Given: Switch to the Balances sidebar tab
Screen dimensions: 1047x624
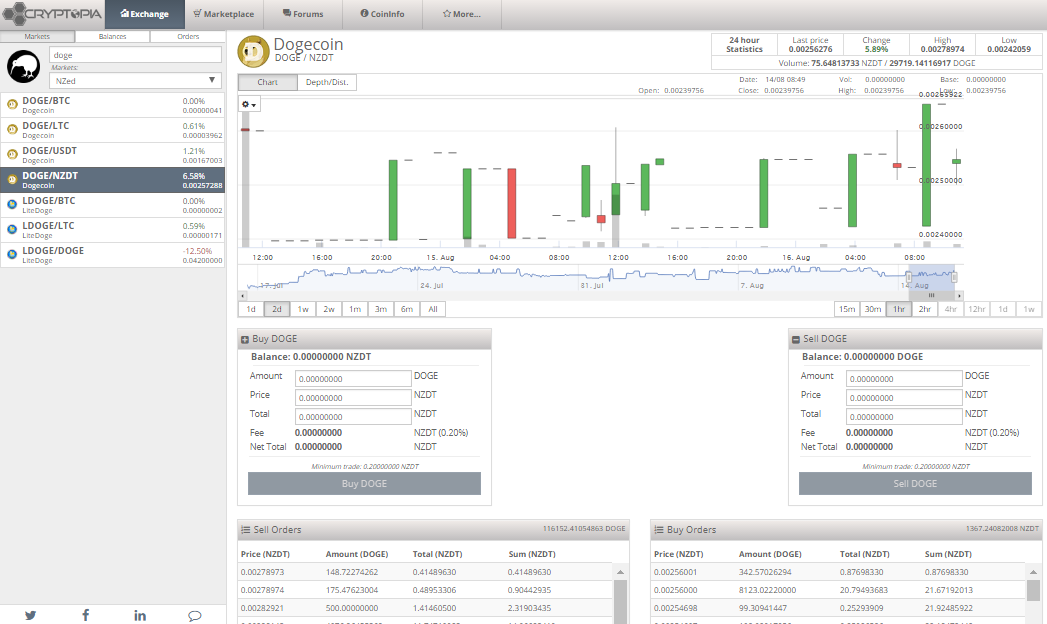Looking at the screenshot, I should (x=112, y=37).
